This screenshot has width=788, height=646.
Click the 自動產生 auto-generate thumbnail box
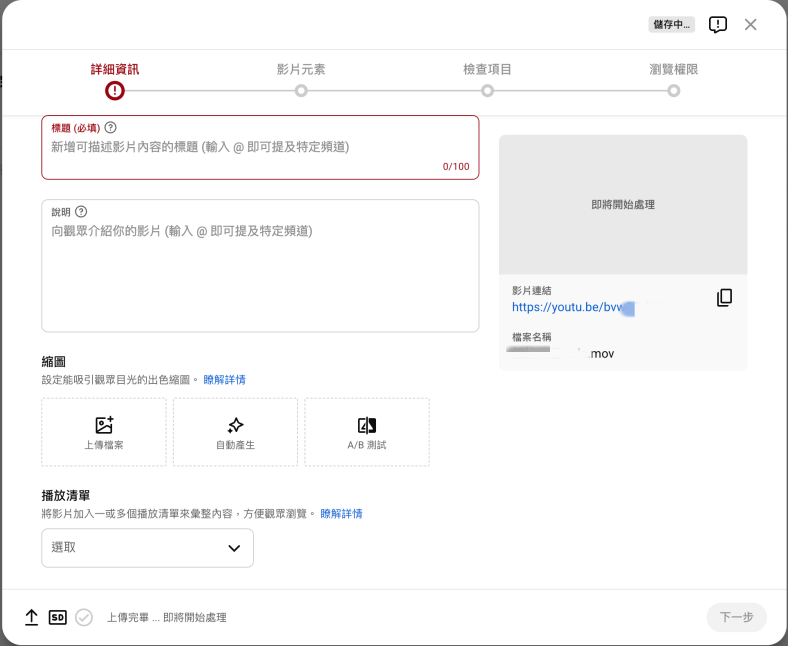[235, 432]
